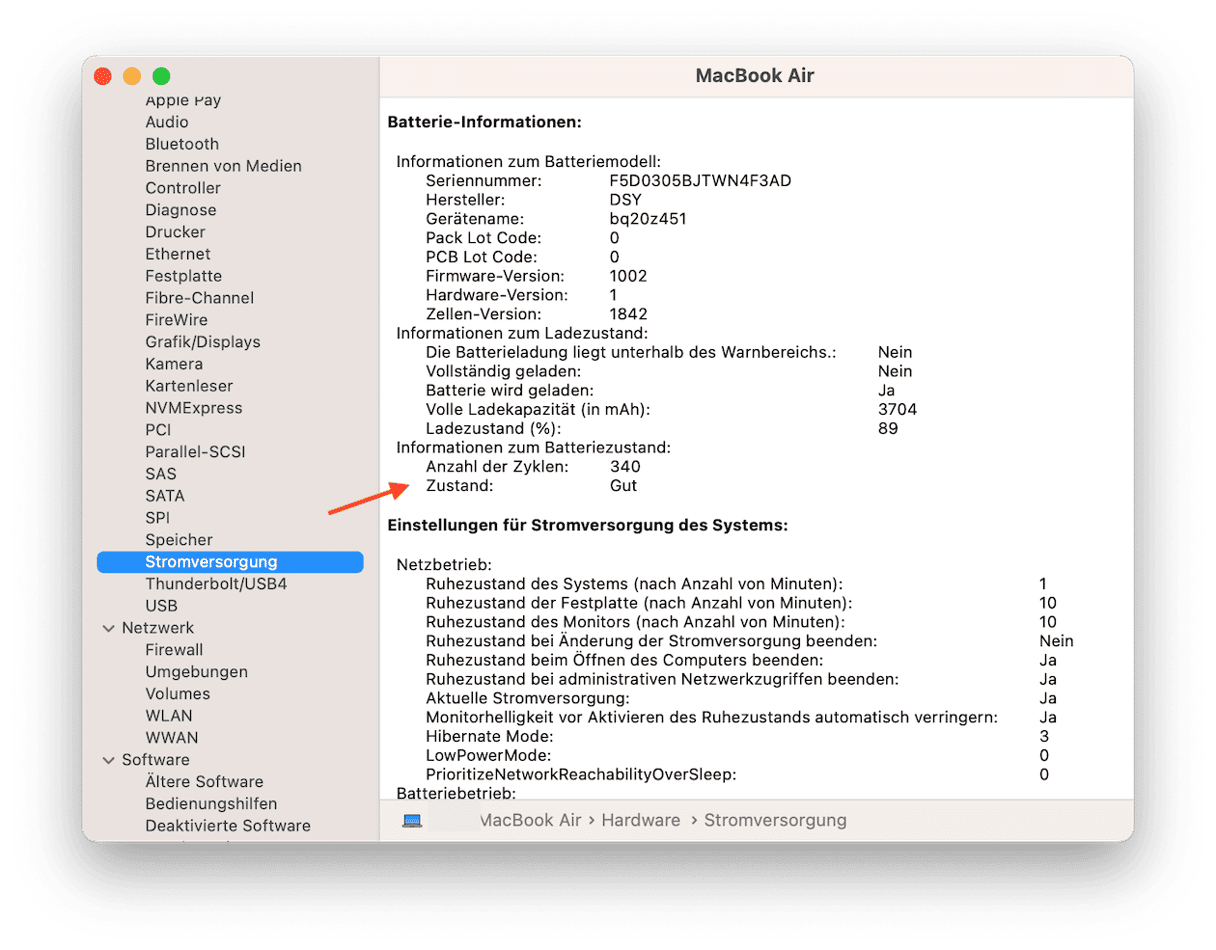1216x950 pixels.
Task: Select Speicher in the sidebar
Action: point(179,540)
